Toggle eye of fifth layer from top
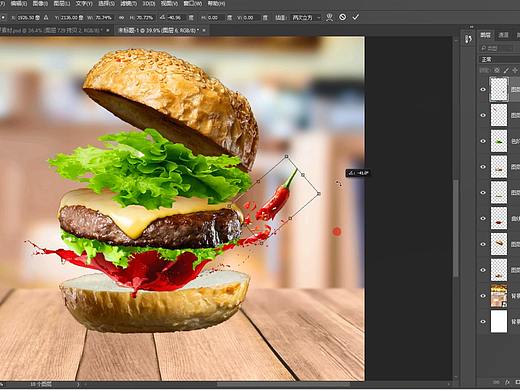 (483, 192)
